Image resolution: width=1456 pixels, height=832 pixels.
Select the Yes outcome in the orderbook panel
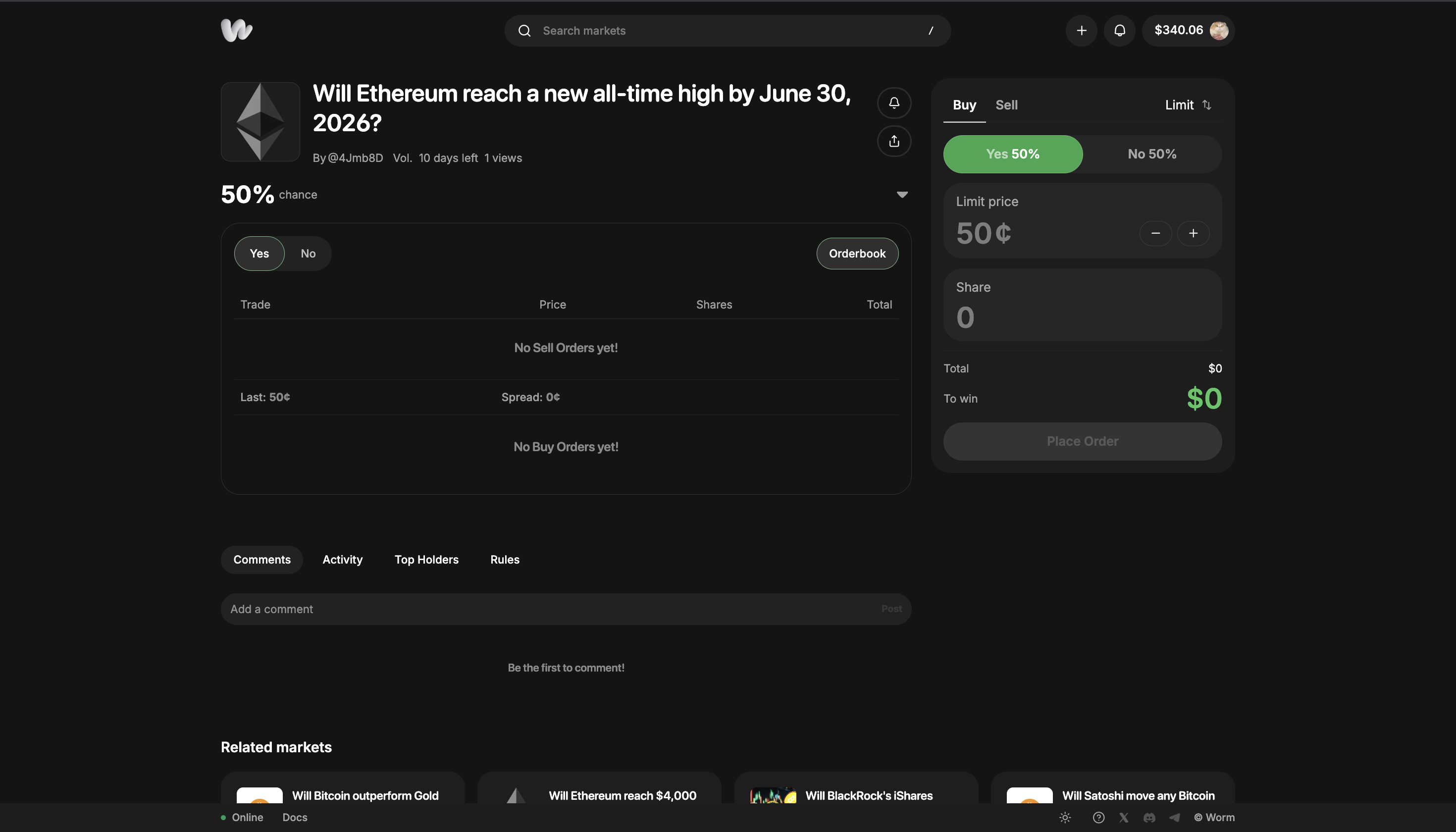(260, 254)
